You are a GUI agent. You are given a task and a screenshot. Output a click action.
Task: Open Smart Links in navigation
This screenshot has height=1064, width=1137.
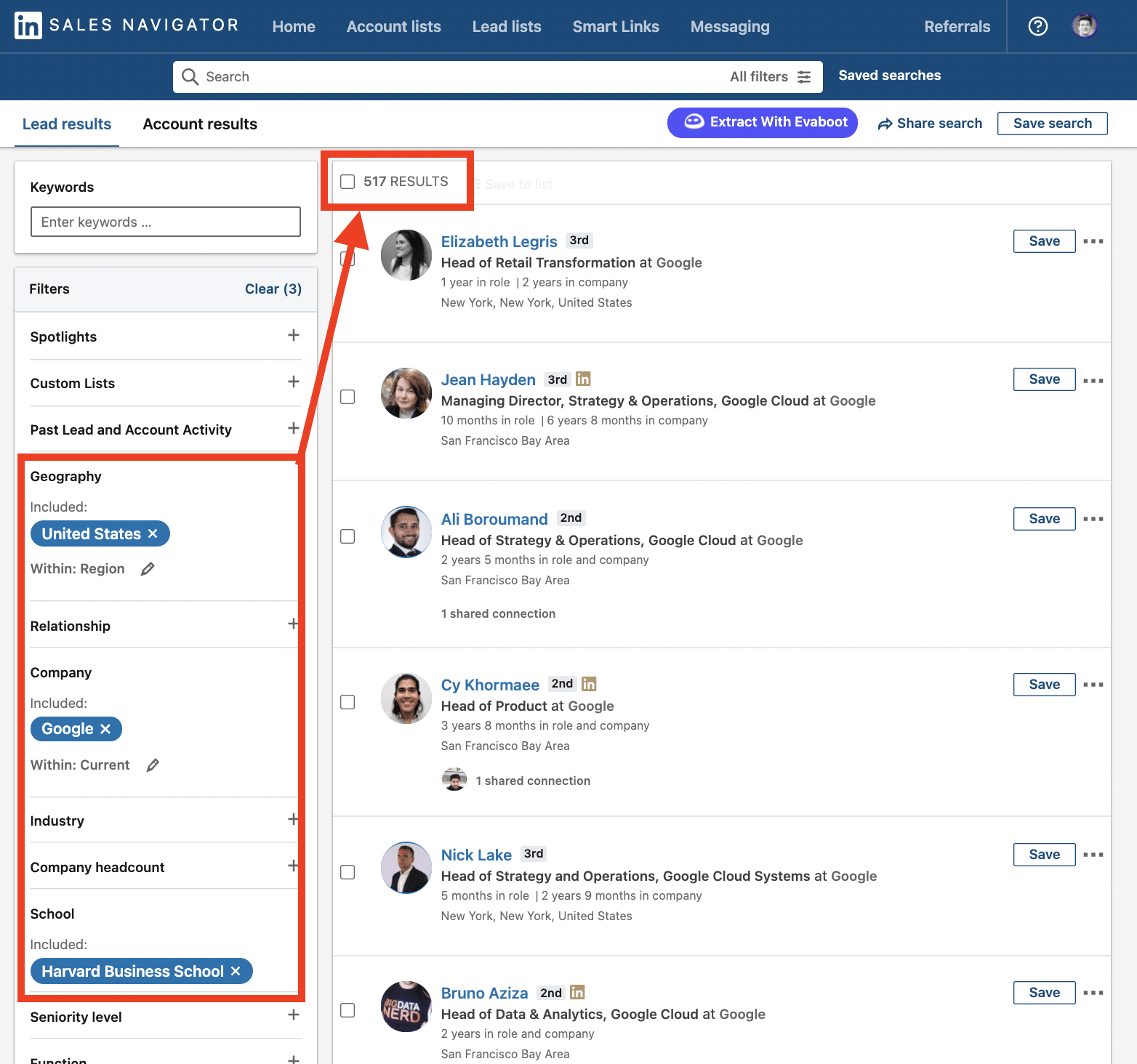point(616,27)
